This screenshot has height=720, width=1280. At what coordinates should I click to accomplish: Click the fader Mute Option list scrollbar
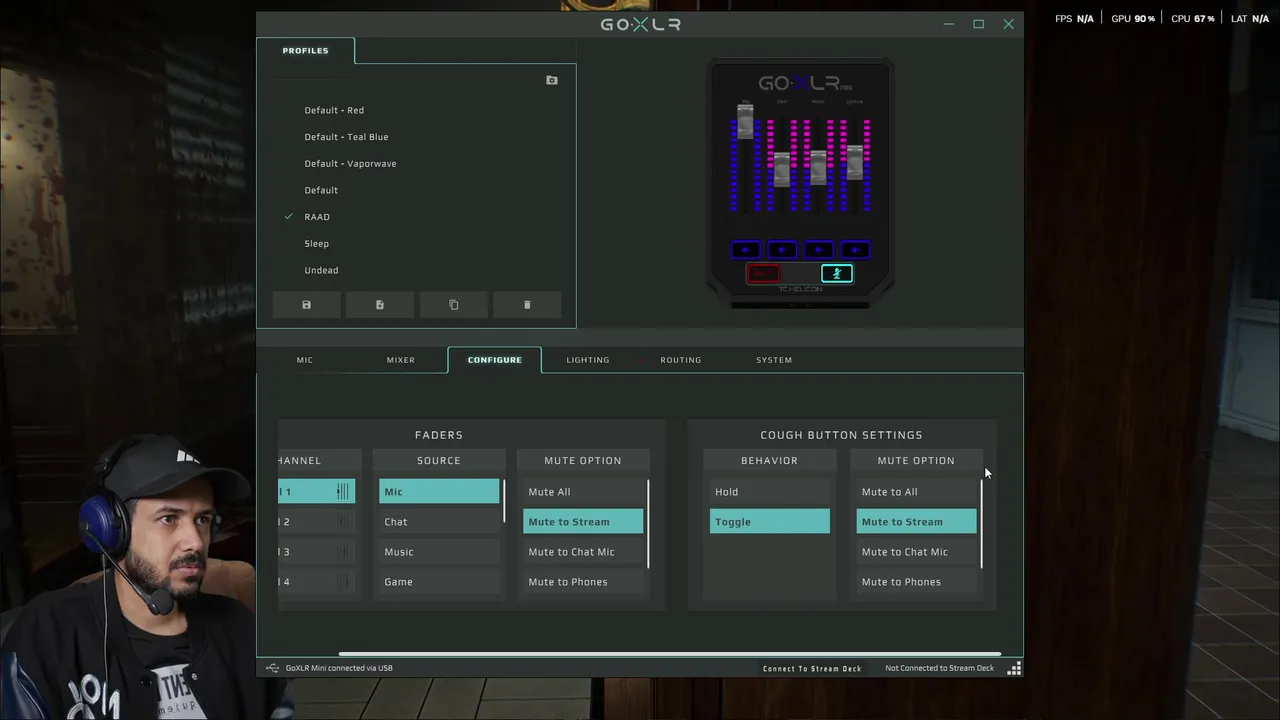(648, 524)
